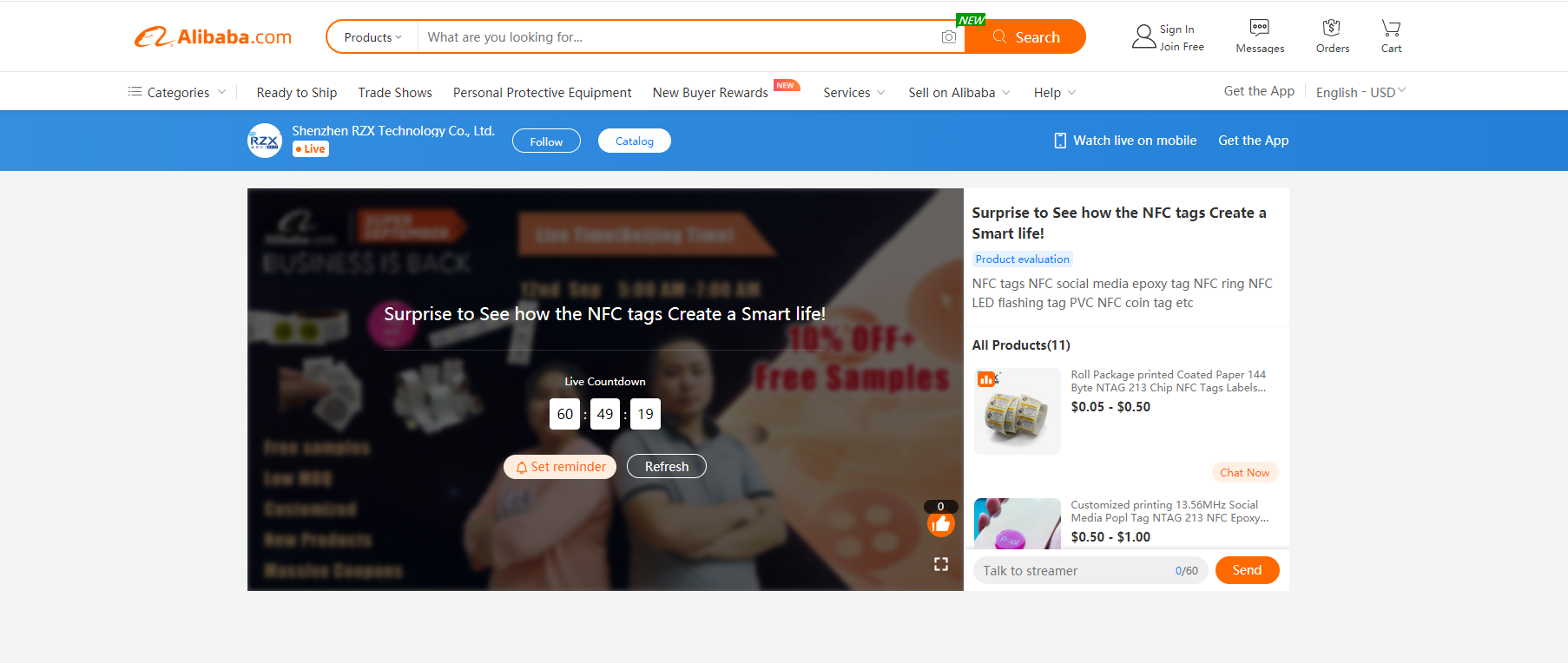Open the Orders icon
Screen dimensions: 1568x663
(1332, 28)
